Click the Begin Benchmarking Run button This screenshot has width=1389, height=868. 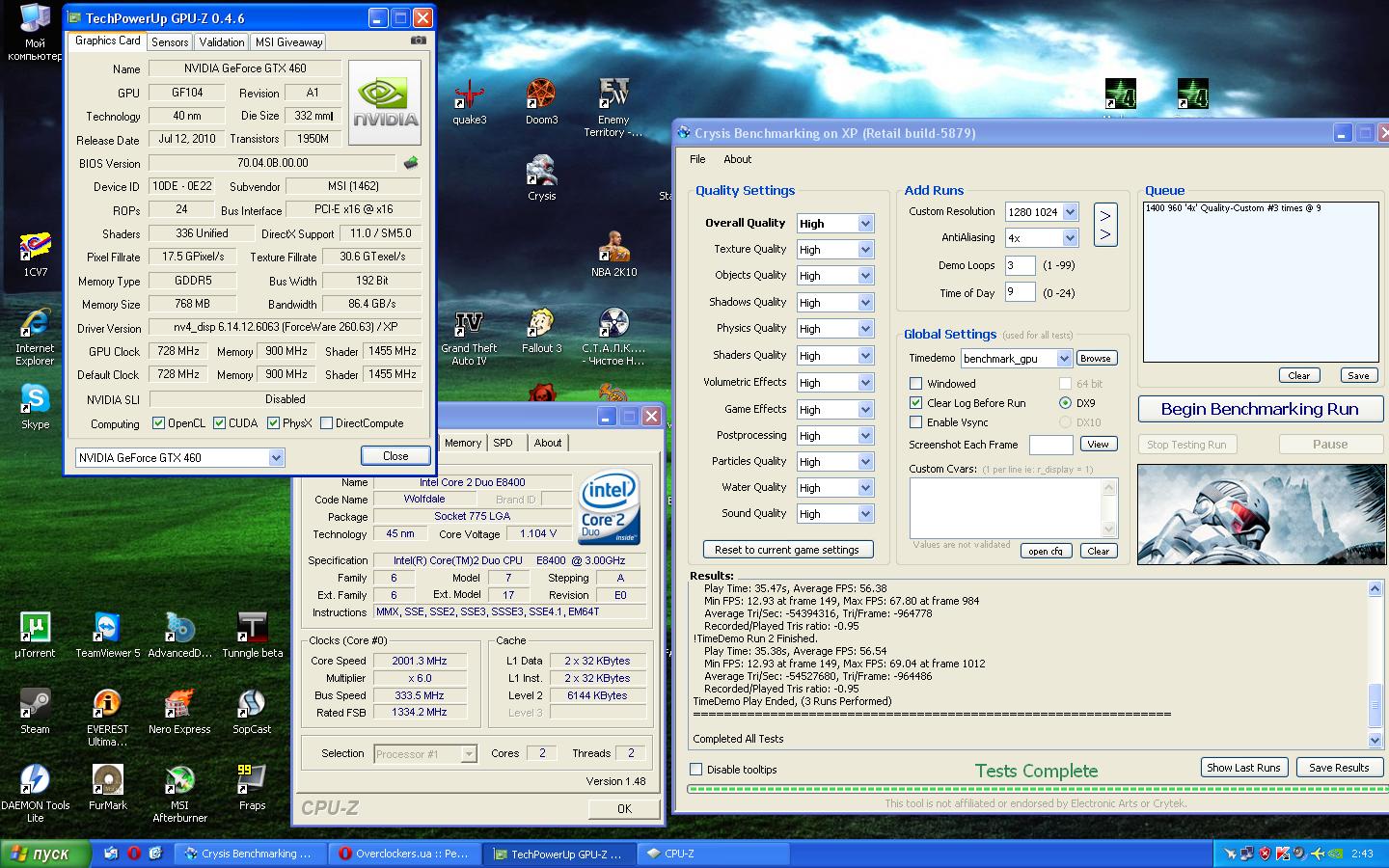pyautogui.click(x=1260, y=409)
